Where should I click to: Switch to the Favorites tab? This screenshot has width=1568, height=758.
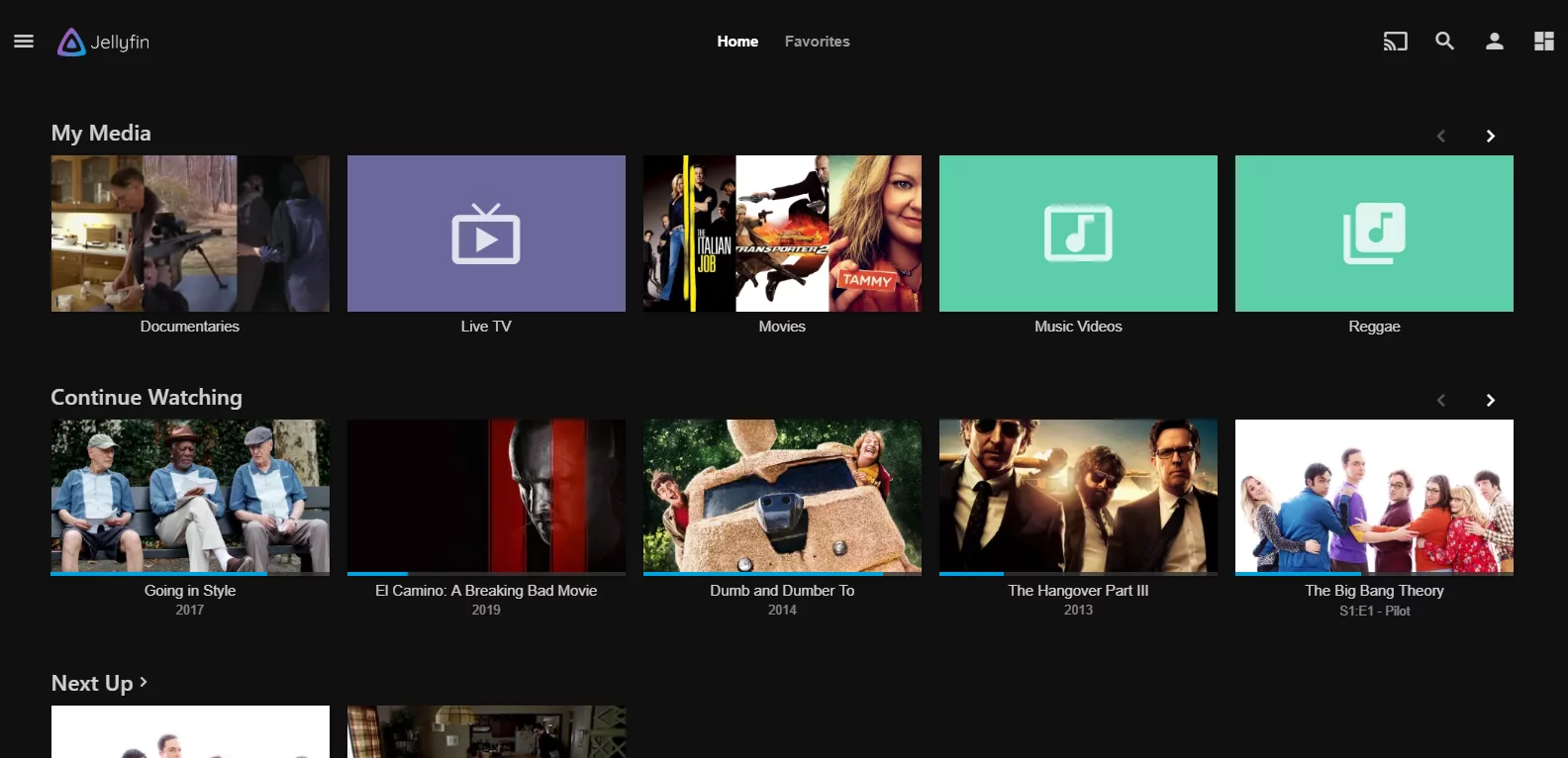(x=817, y=42)
